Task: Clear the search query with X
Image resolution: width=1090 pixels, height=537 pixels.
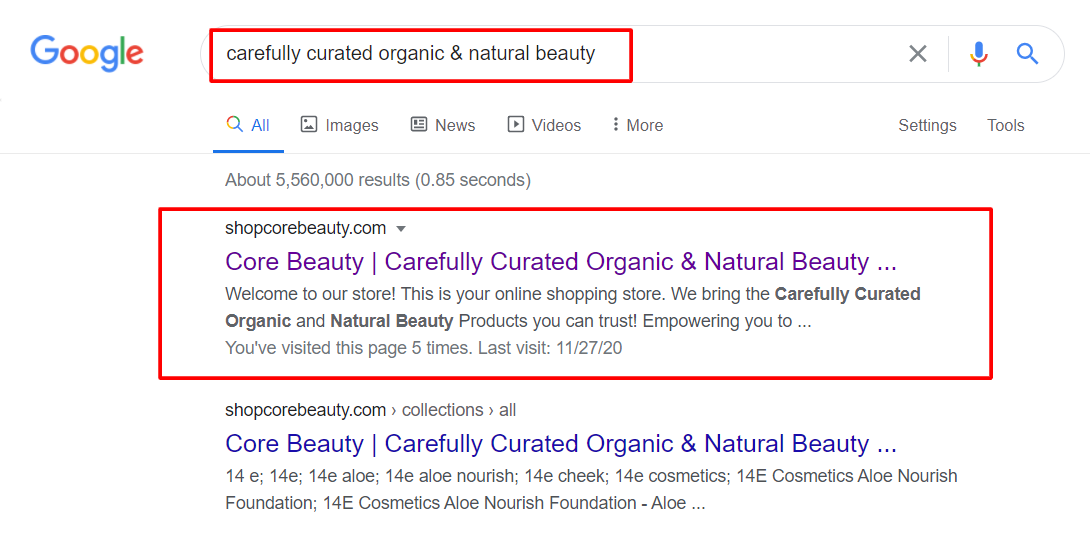Action: point(918,54)
